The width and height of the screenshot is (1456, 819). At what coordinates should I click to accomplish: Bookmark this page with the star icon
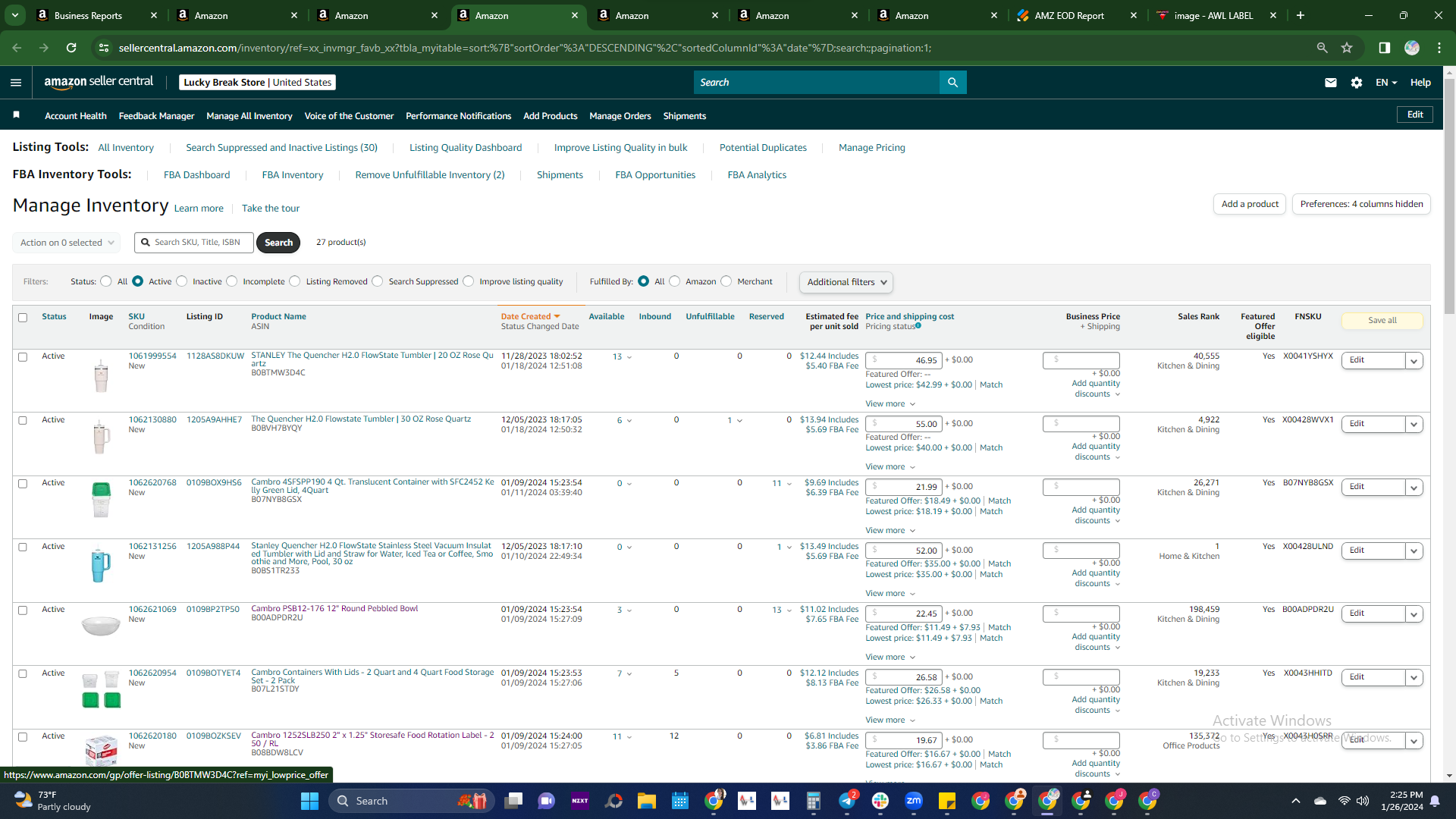point(1347,48)
